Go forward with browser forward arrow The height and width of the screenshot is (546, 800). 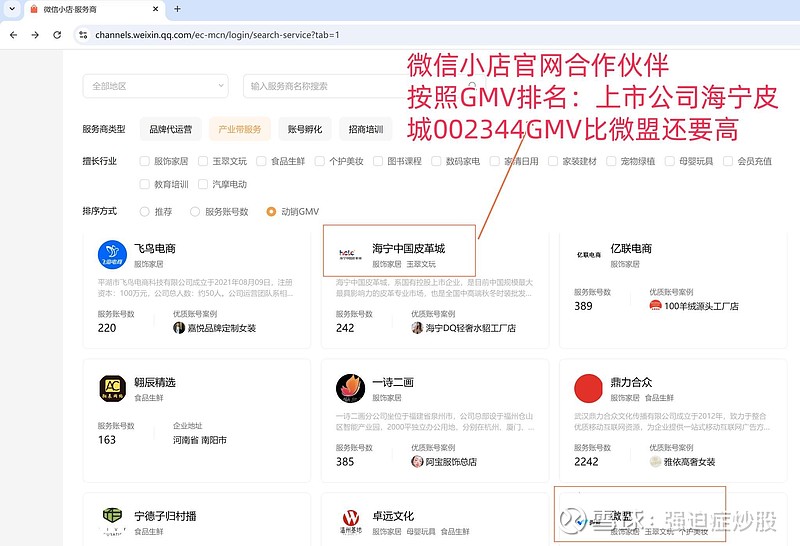[35, 35]
